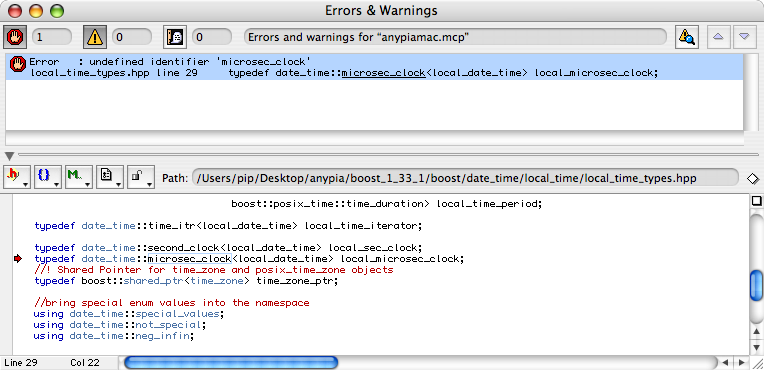Open the functions braces popup menu
The width and height of the screenshot is (764, 370).
48,177
